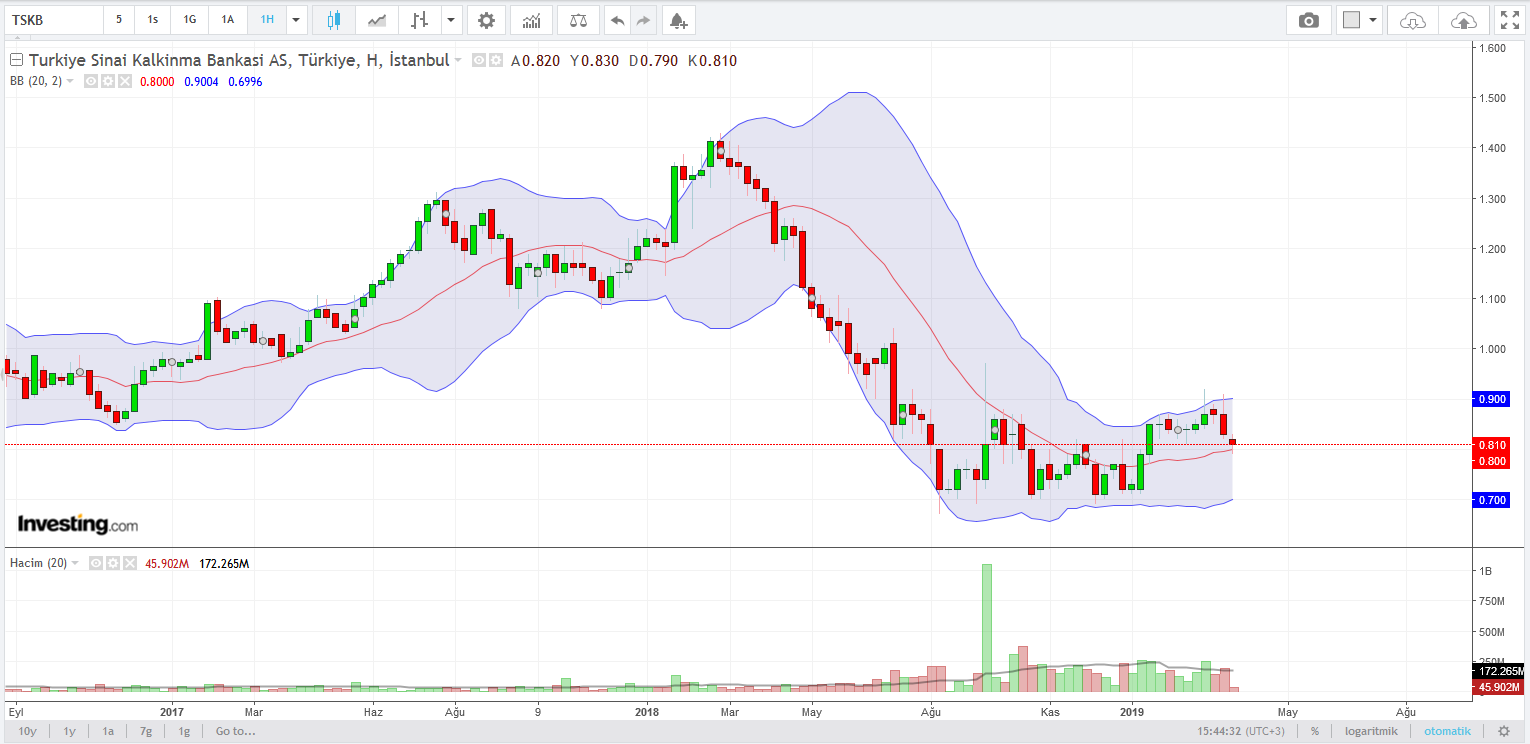This screenshot has width=1530, height=744.
Task: Add an alert with bell icon
Action: click(x=679, y=19)
